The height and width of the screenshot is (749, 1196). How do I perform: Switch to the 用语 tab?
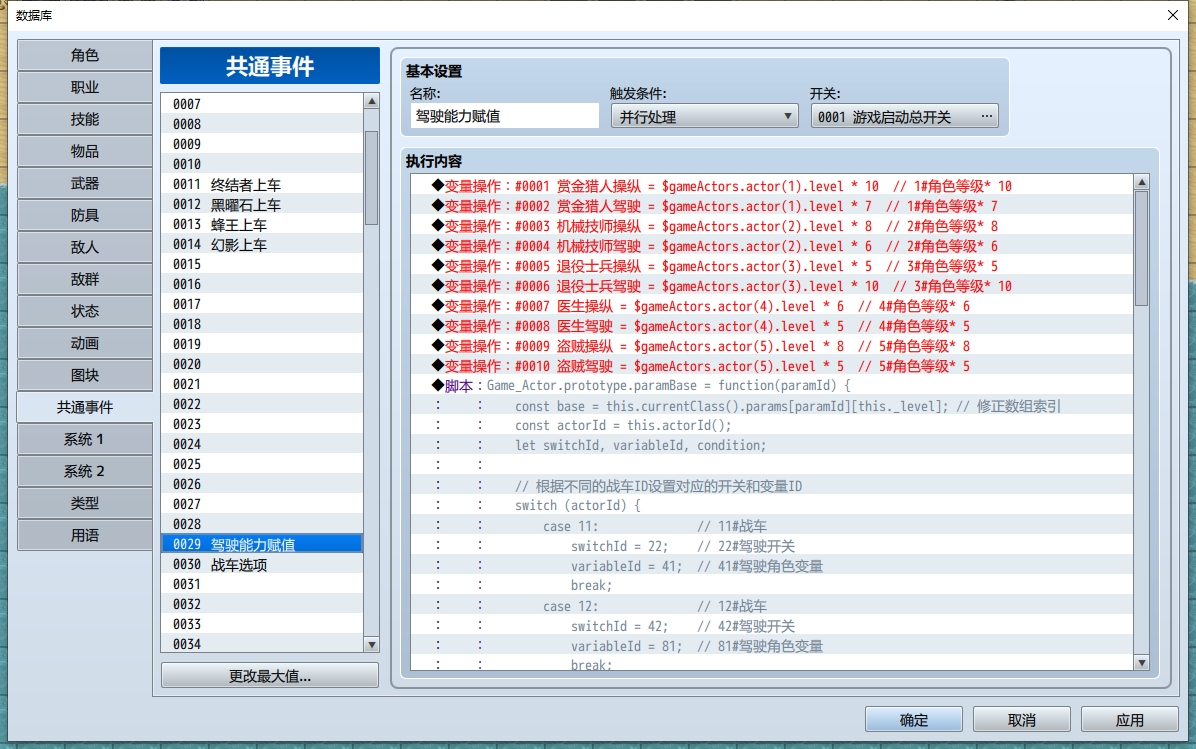click(85, 535)
